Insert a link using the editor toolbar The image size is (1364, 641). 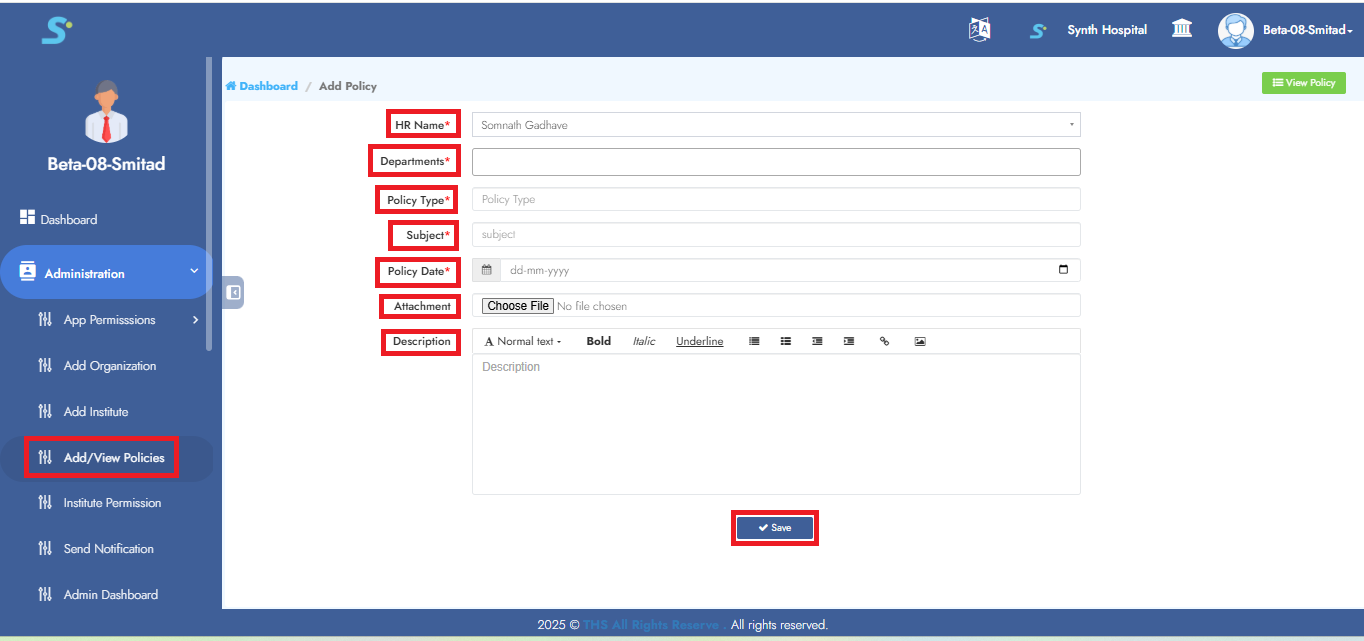[x=884, y=342]
